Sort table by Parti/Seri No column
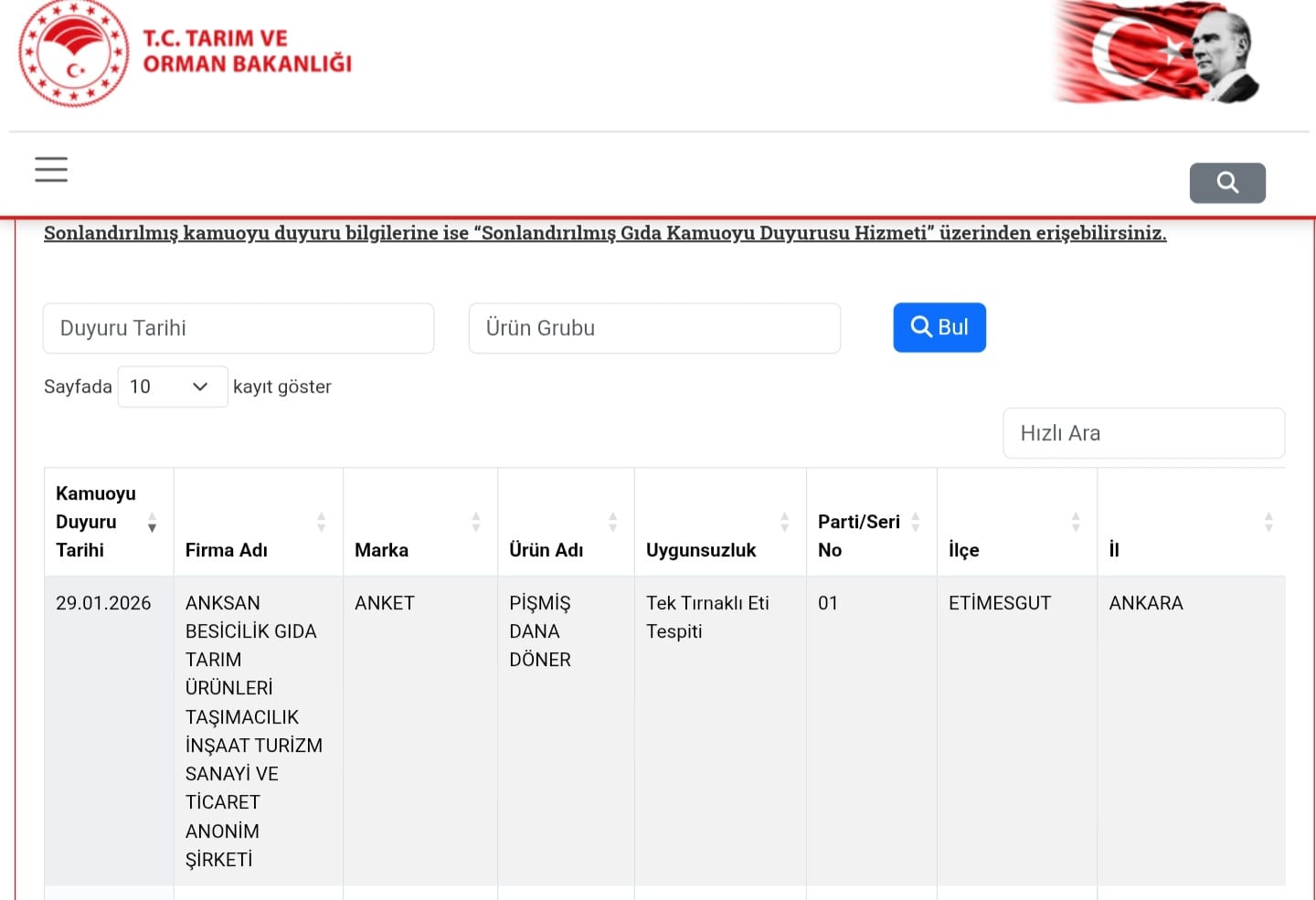This screenshot has height=900, width=1316. tap(915, 522)
